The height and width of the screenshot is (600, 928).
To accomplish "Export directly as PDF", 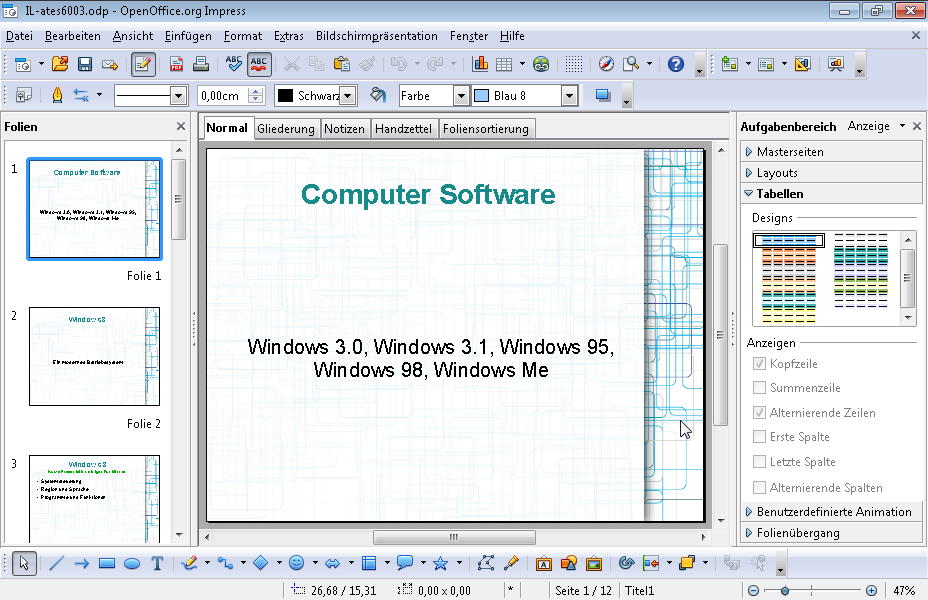I will (x=176, y=64).
